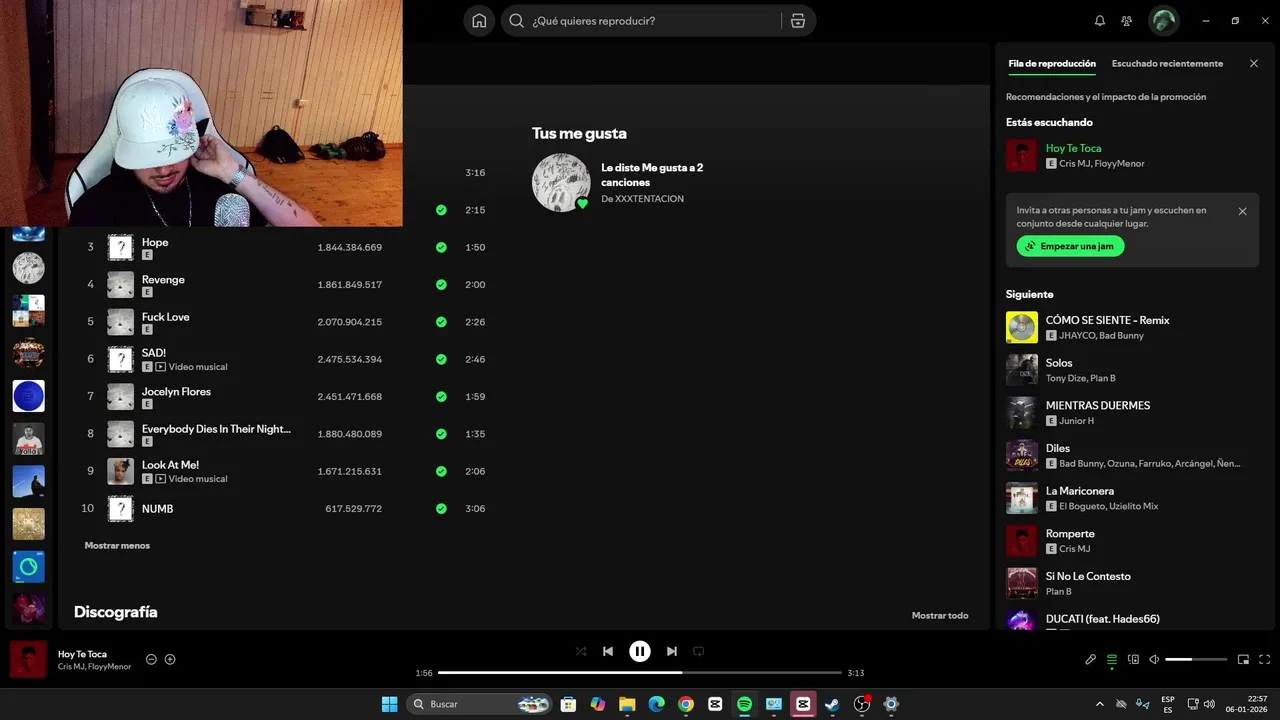
Task: Toggle the liked checkmark for Fuck Love
Action: click(441, 322)
